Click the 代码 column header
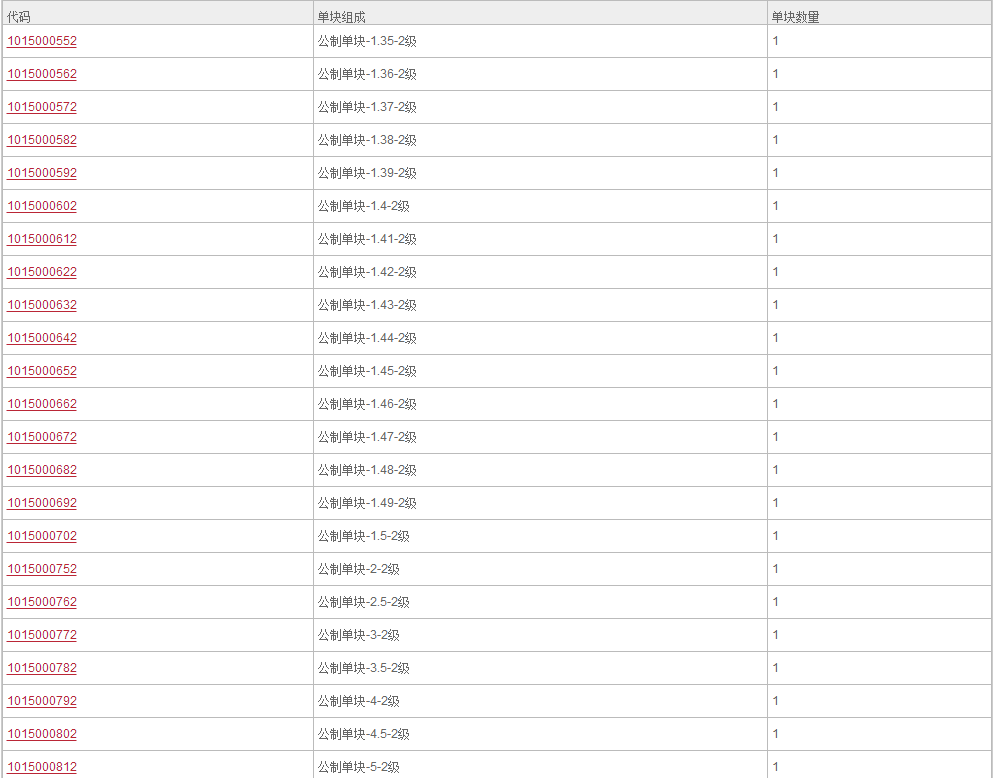 [x=18, y=17]
